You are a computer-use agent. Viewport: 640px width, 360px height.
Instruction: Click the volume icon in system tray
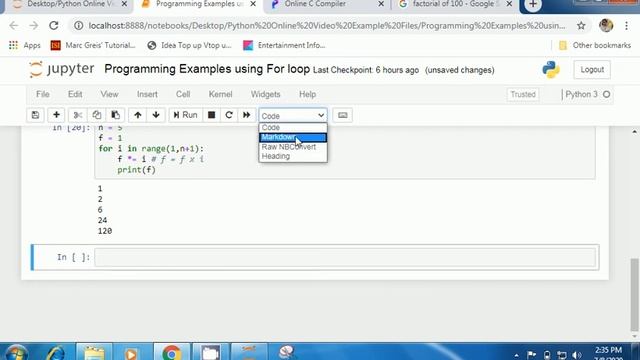576,355
